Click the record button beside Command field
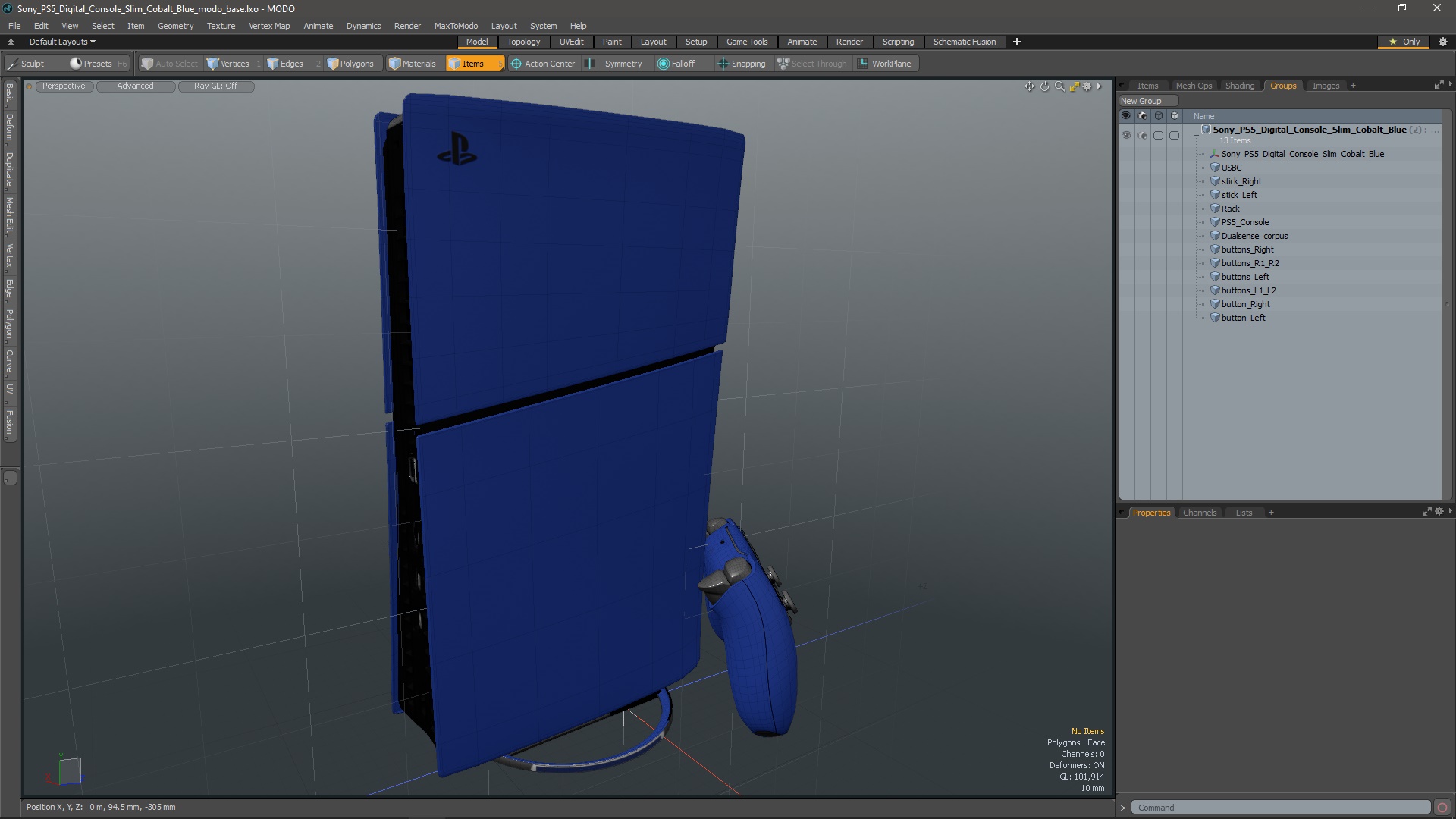Image resolution: width=1456 pixels, height=819 pixels. point(1442,808)
